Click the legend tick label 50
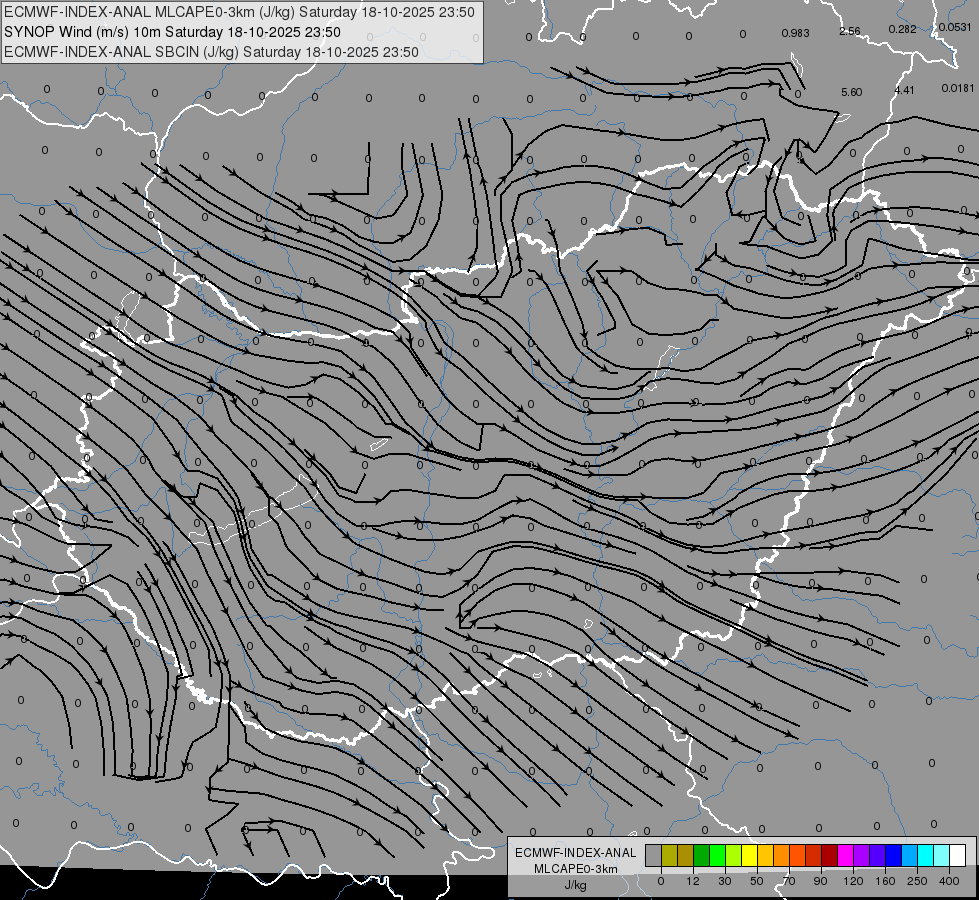The height and width of the screenshot is (900, 979). point(757,881)
